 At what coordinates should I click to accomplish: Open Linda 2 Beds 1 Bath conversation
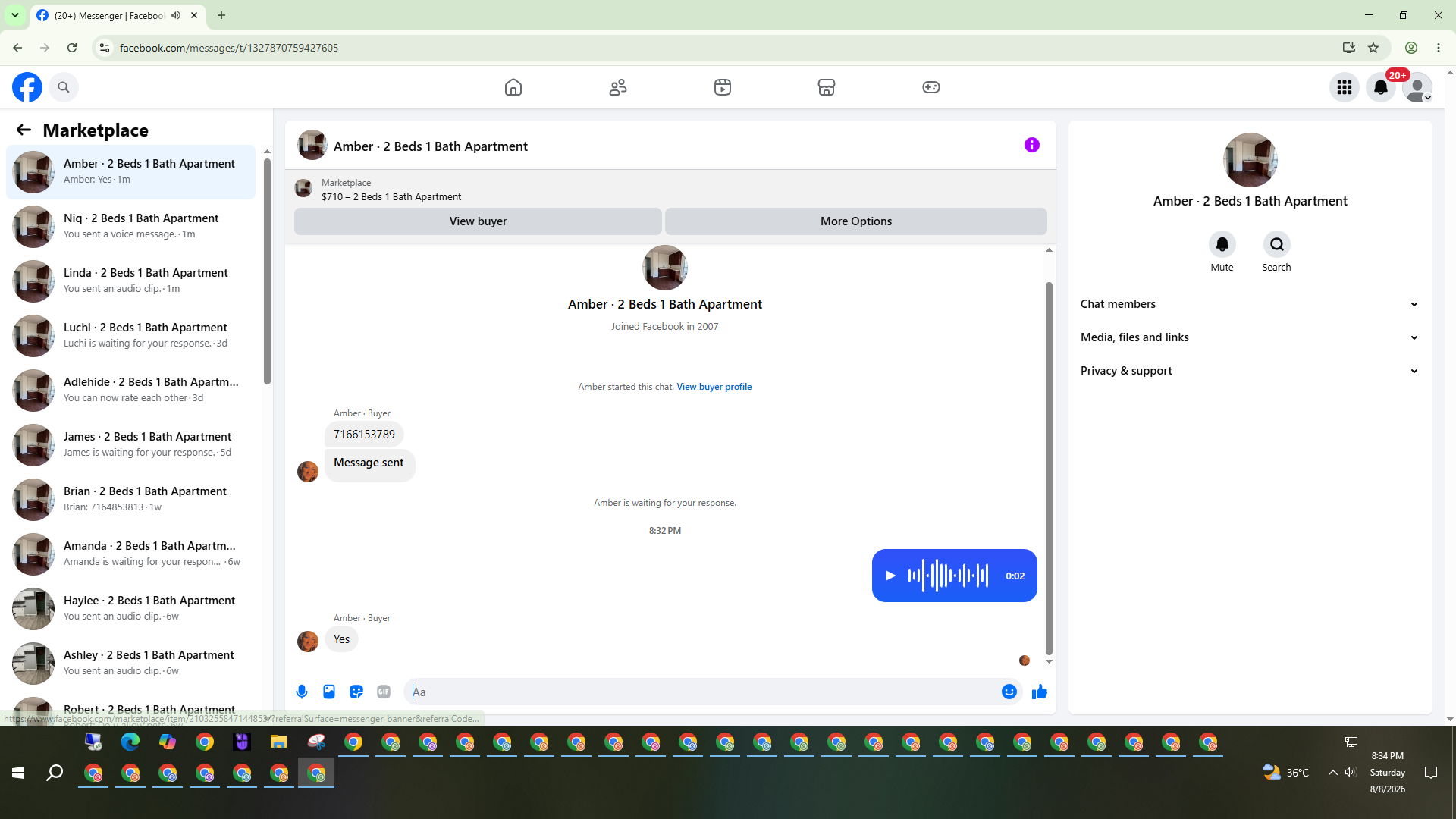click(130, 281)
